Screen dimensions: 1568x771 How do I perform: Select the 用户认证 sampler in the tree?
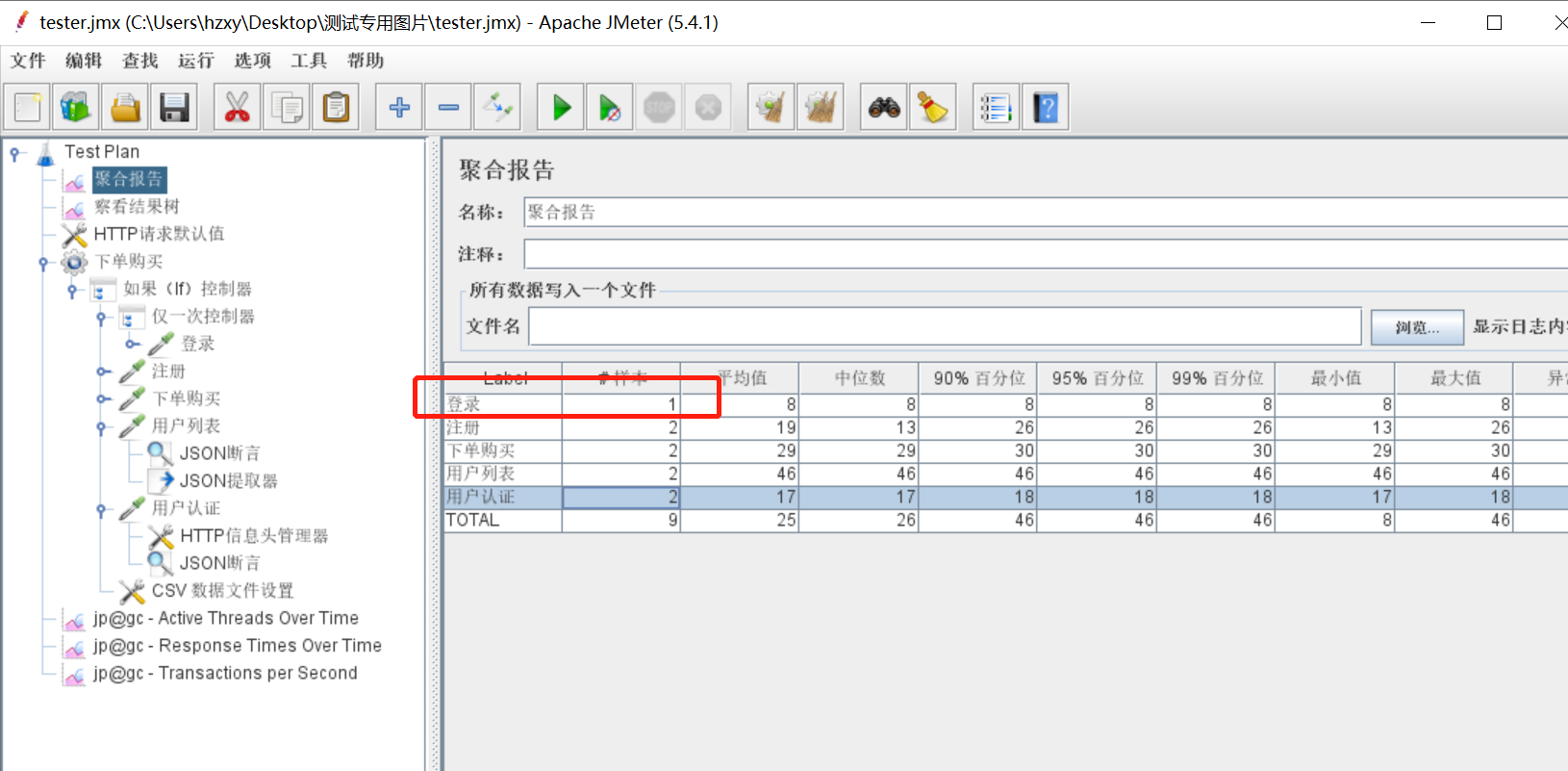[x=186, y=508]
